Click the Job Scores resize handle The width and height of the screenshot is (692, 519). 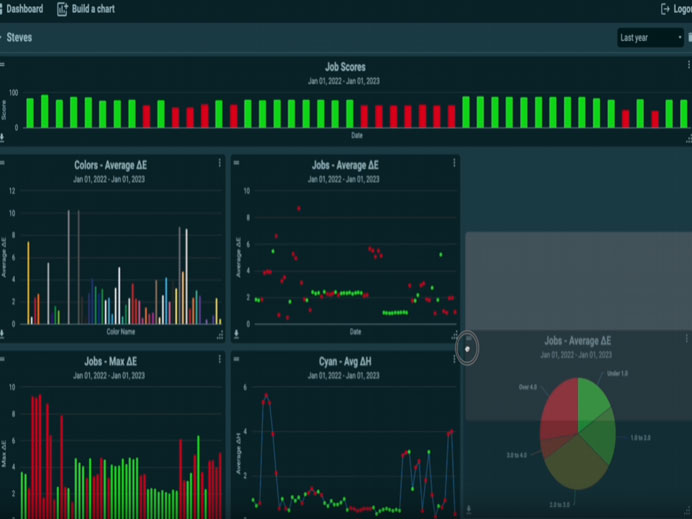point(688,139)
